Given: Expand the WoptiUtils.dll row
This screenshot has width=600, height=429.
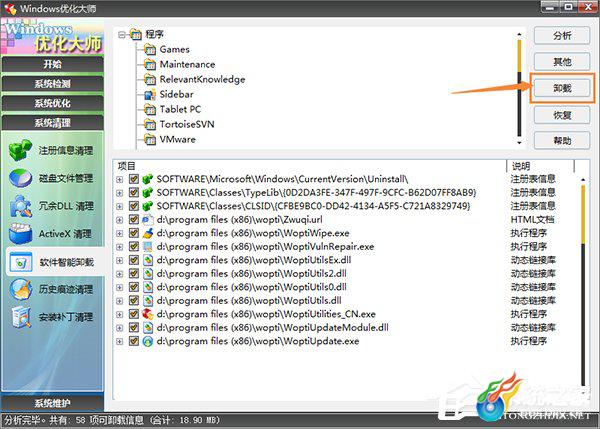Looking at the screenshot, I should (120, 301).
